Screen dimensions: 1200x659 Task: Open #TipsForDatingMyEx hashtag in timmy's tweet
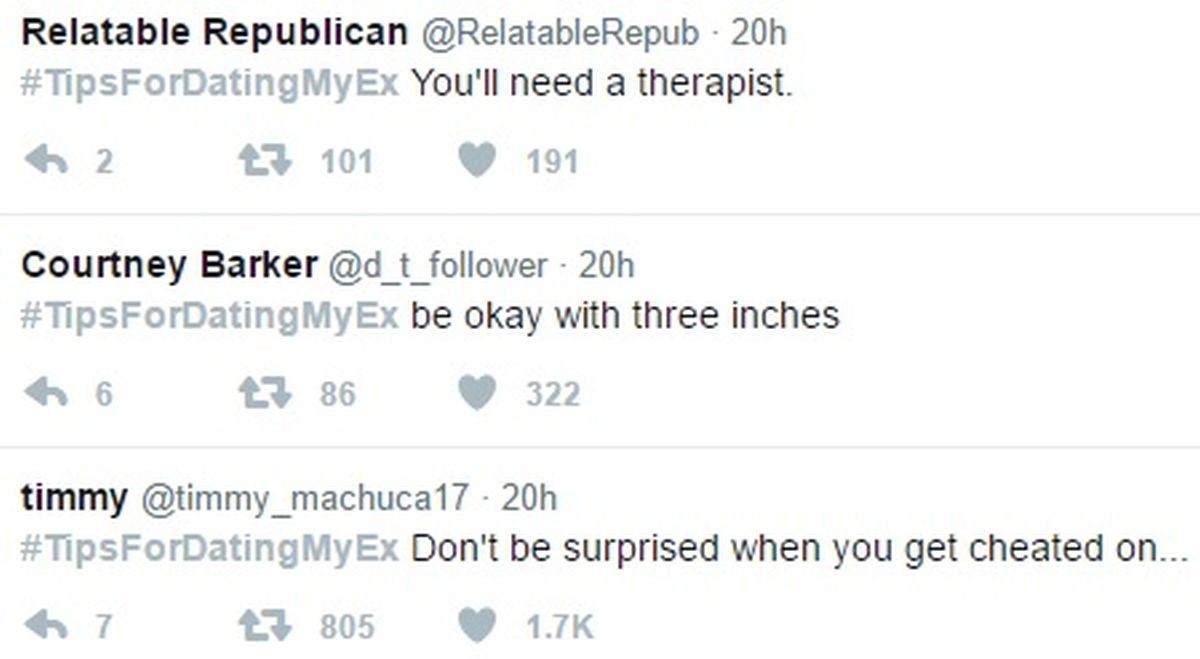pos(209,549)
